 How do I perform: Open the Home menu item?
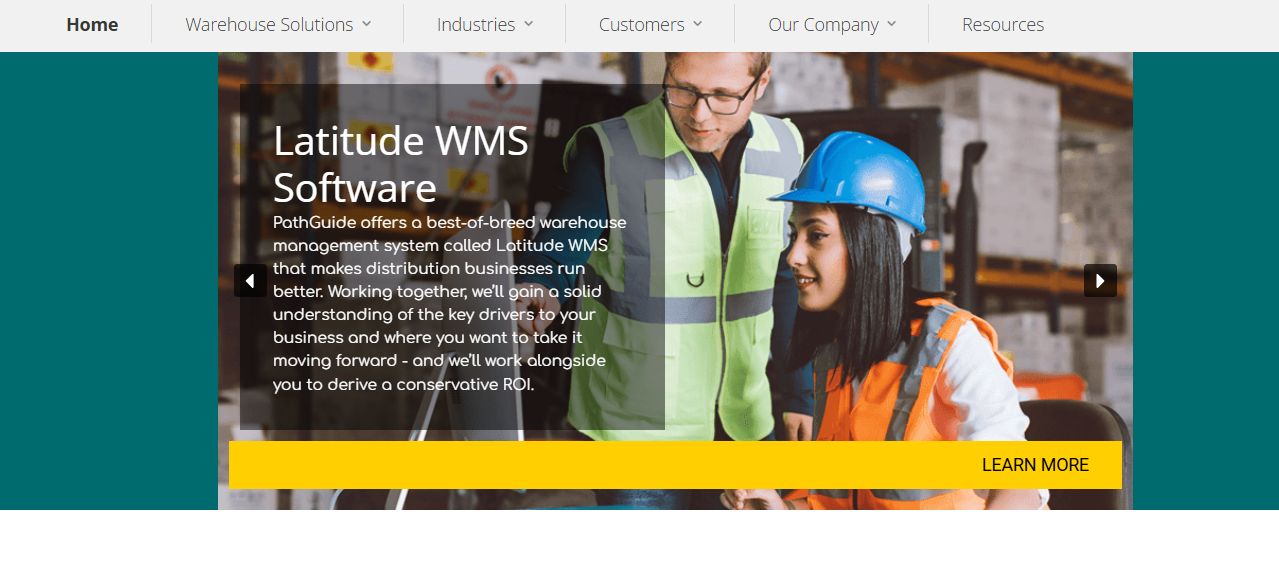pos(92,25)
